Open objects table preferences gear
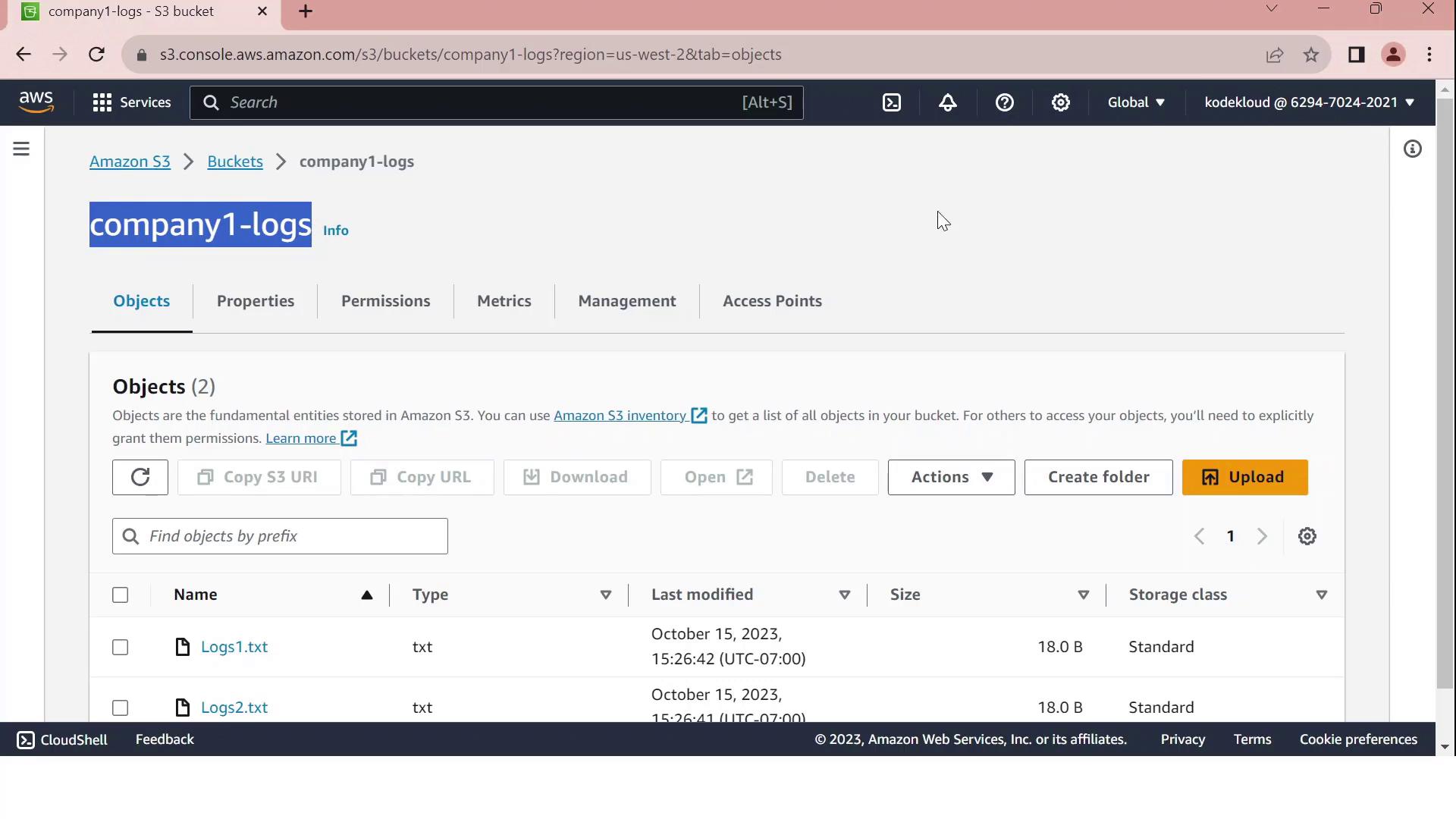 (1307, 536)
